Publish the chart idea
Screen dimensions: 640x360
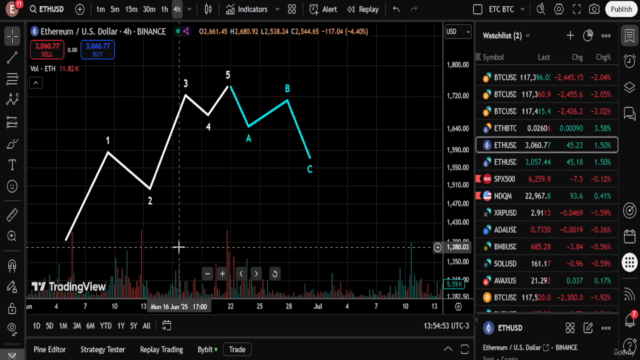pyautogui.click(x=621, y=9)
